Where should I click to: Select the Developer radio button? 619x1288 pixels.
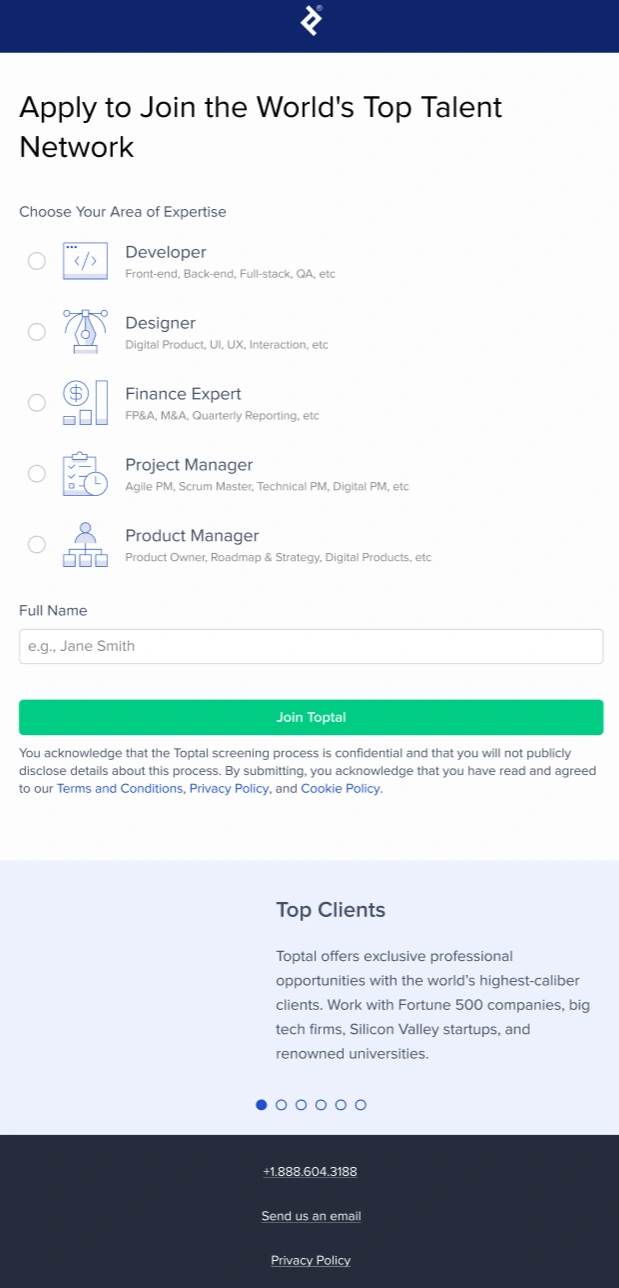37,261
